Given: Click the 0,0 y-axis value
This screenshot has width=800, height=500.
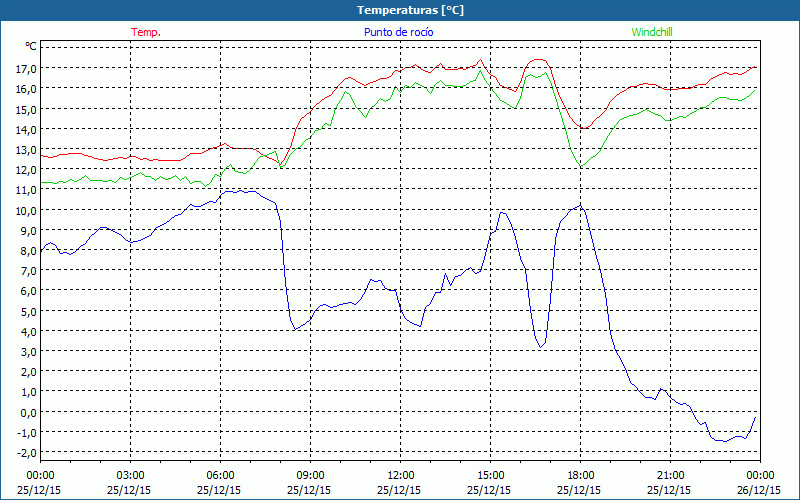Looking at the screenshot, I should click(30, 412).
